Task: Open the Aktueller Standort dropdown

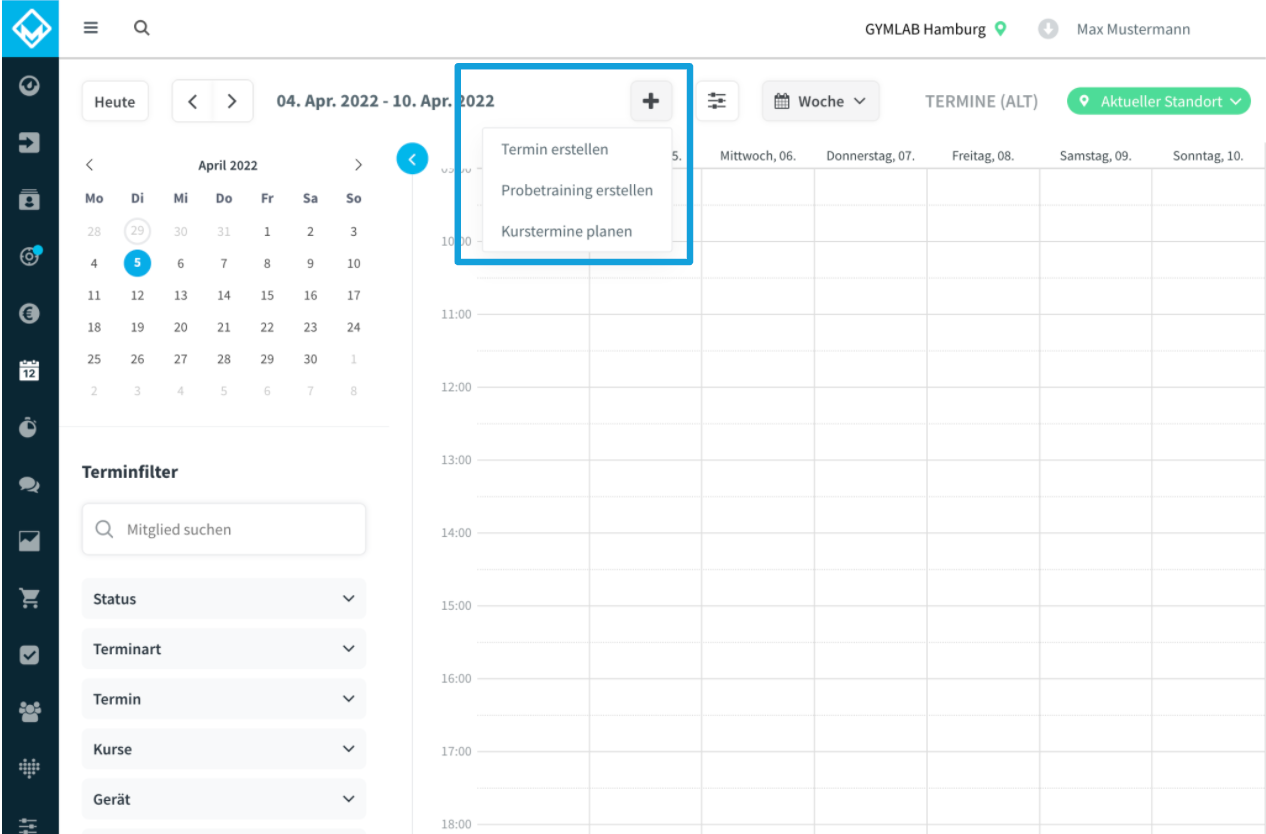Action: (1159, 101)
